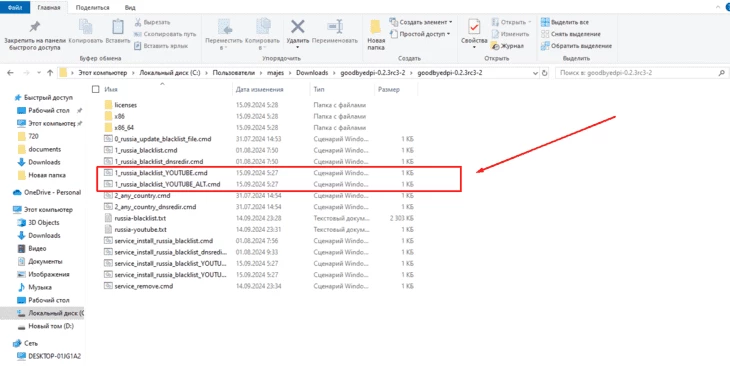Click the refresh button by address bar
Image resolution: width=730 pixels, height=366 pixels.
click(545, 73)
